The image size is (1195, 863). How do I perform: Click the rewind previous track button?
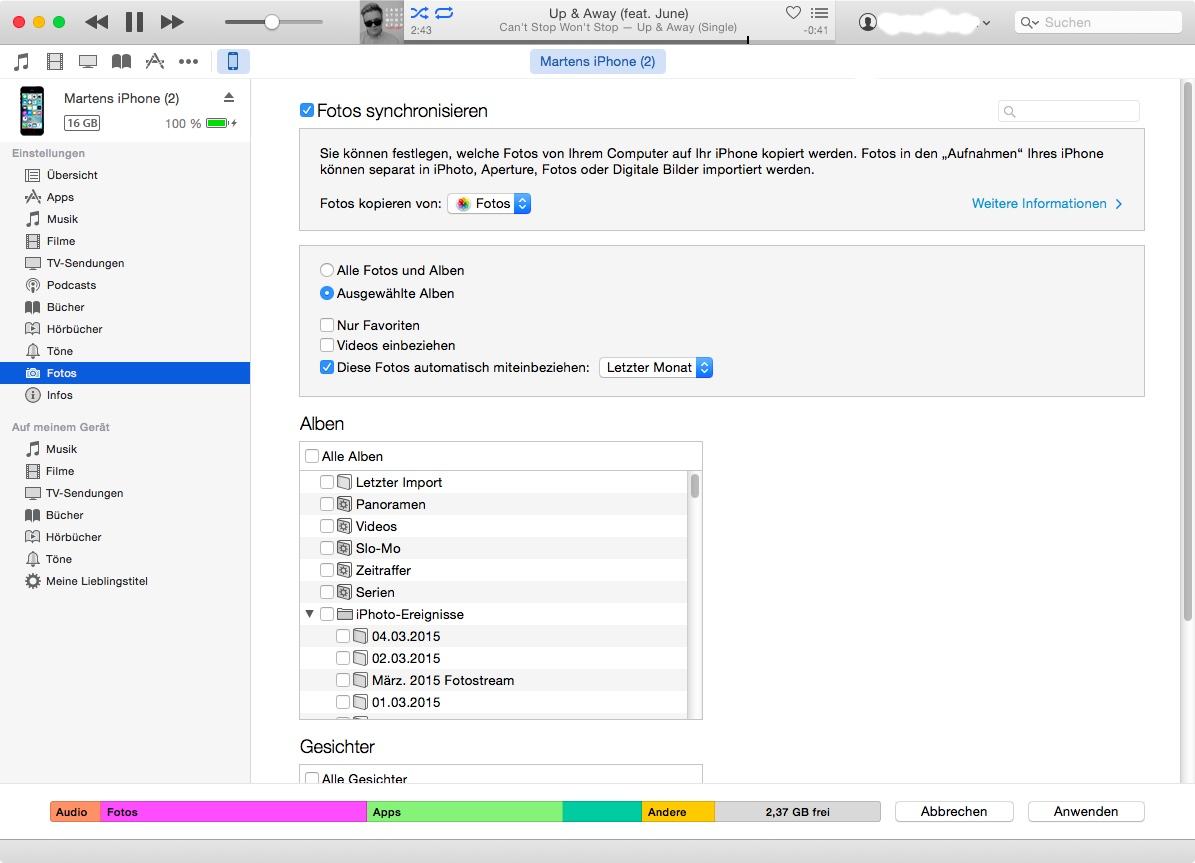coord(97,22)
